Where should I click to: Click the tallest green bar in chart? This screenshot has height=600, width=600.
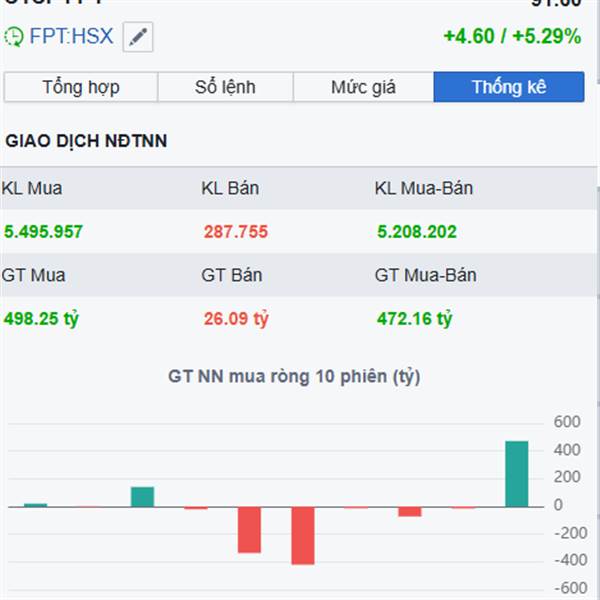pos(517,474)
